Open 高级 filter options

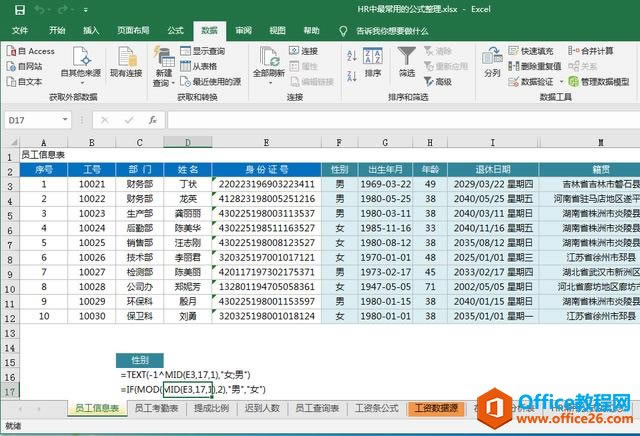[438, 82]
